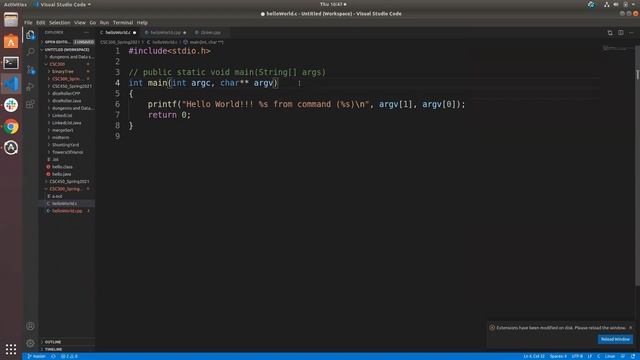Open the Terminal menu
640x360 pixels.
pos(123,23)
